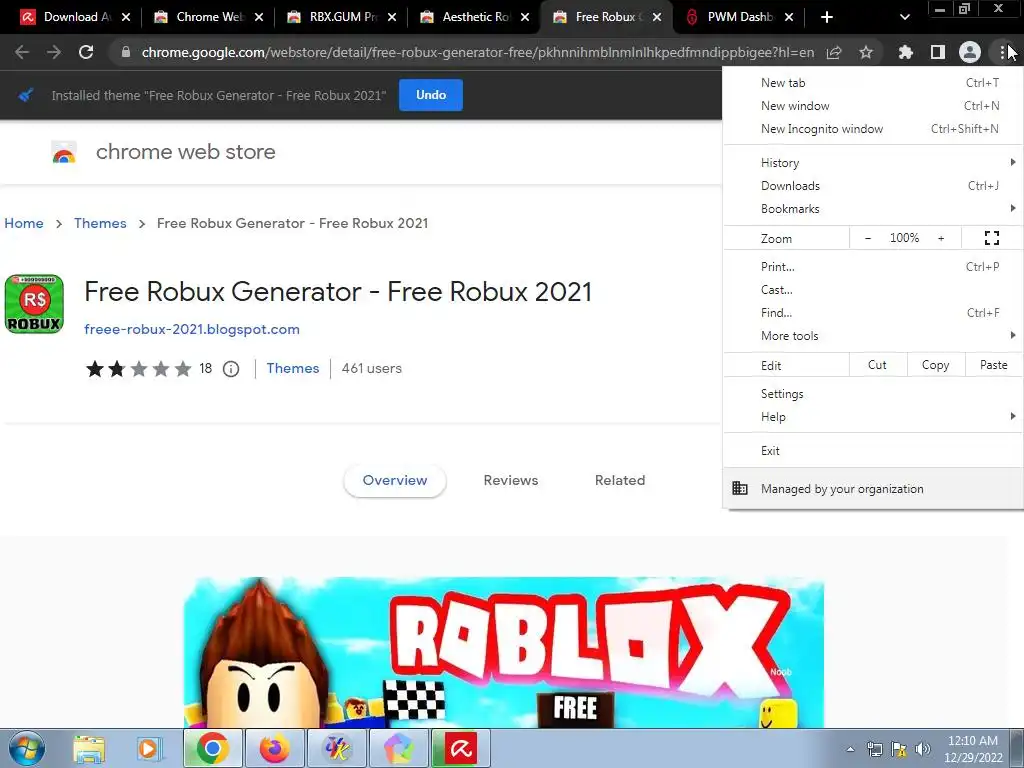Switch to the Aesthetic Roblox tab
The width and height of the screenshot is (1024, 768).
point(474,17)
